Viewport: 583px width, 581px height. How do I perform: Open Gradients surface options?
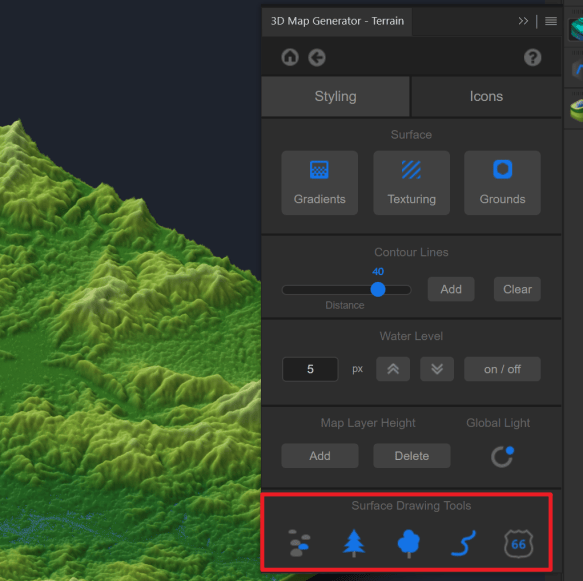coord(319,183)
